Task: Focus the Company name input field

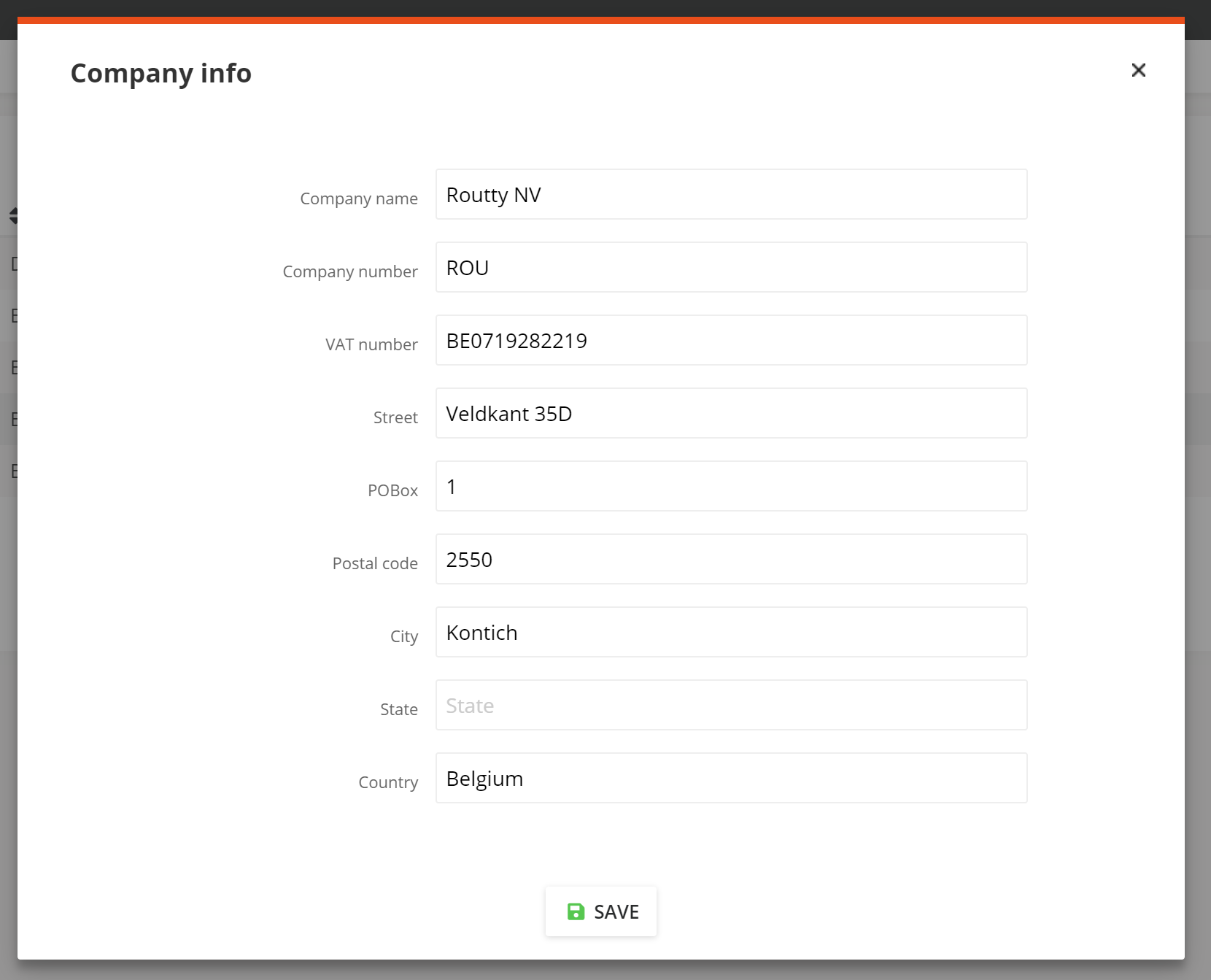Action: coord(731,195)
